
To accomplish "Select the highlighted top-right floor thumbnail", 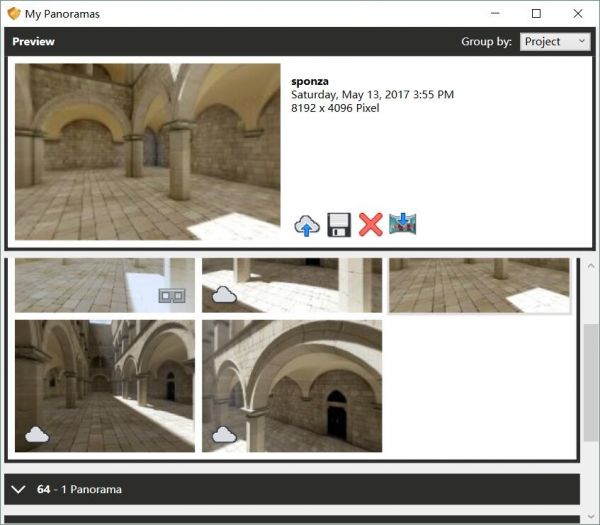I will click(x=479, y=285).
